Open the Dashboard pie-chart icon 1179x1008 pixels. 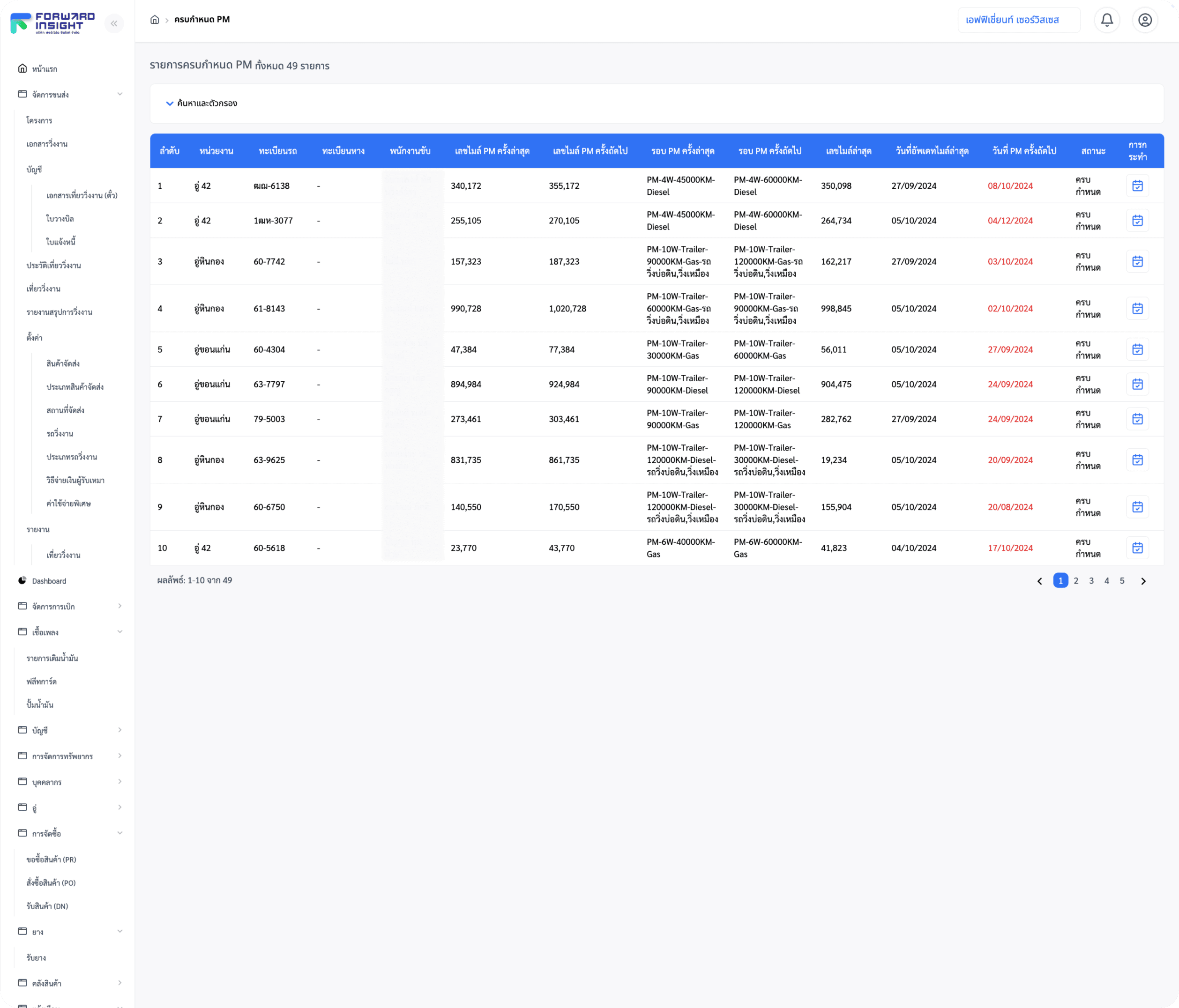coord(22,580)
